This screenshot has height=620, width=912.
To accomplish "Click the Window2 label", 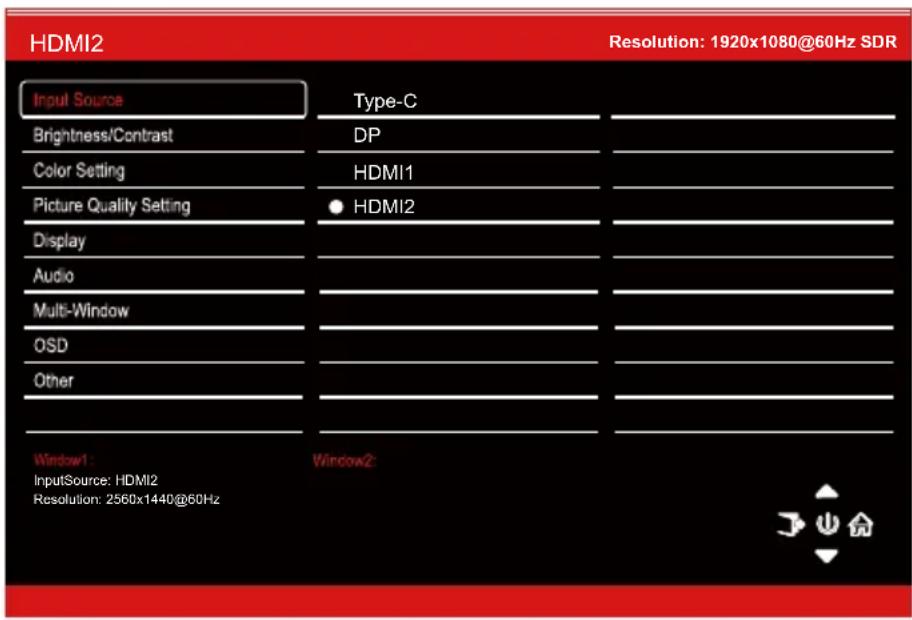I will click(344, 461).
